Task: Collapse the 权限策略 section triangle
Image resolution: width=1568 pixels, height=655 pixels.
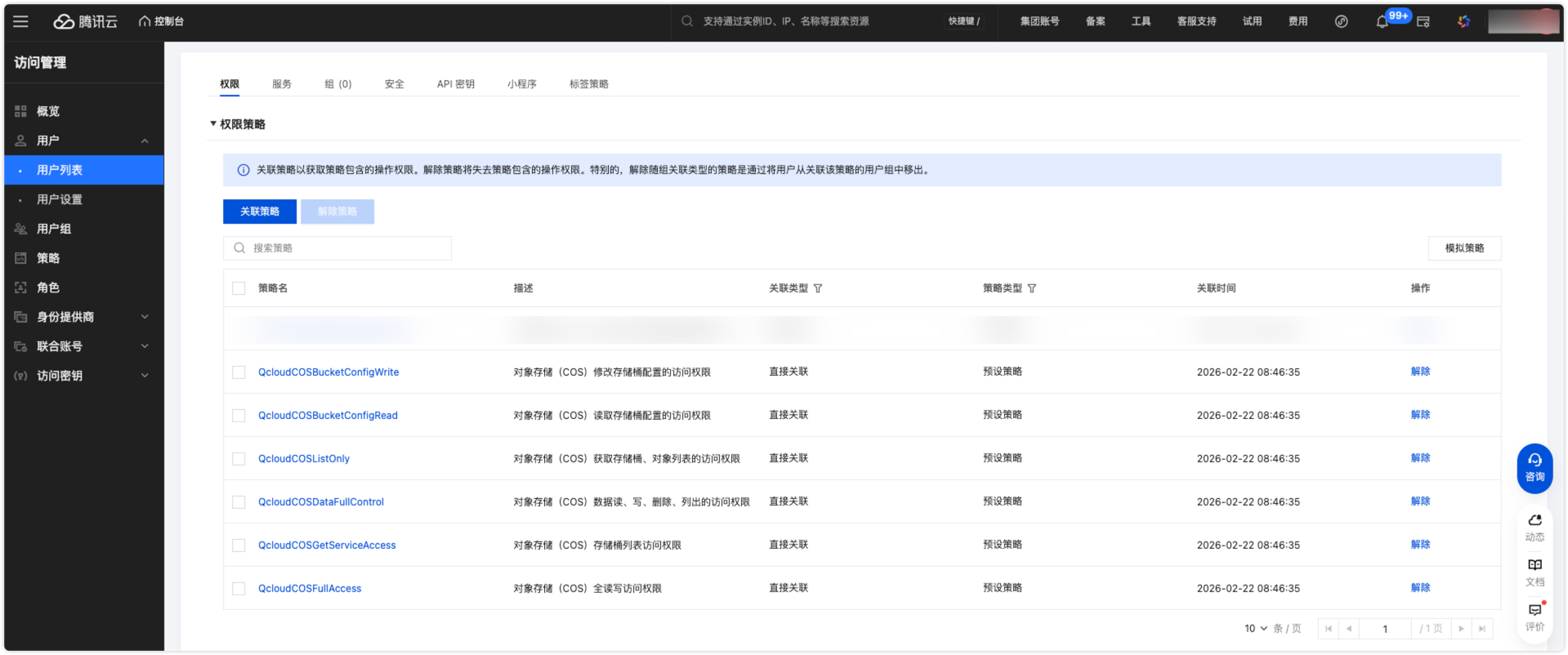Action: click(x=213, y=124)
